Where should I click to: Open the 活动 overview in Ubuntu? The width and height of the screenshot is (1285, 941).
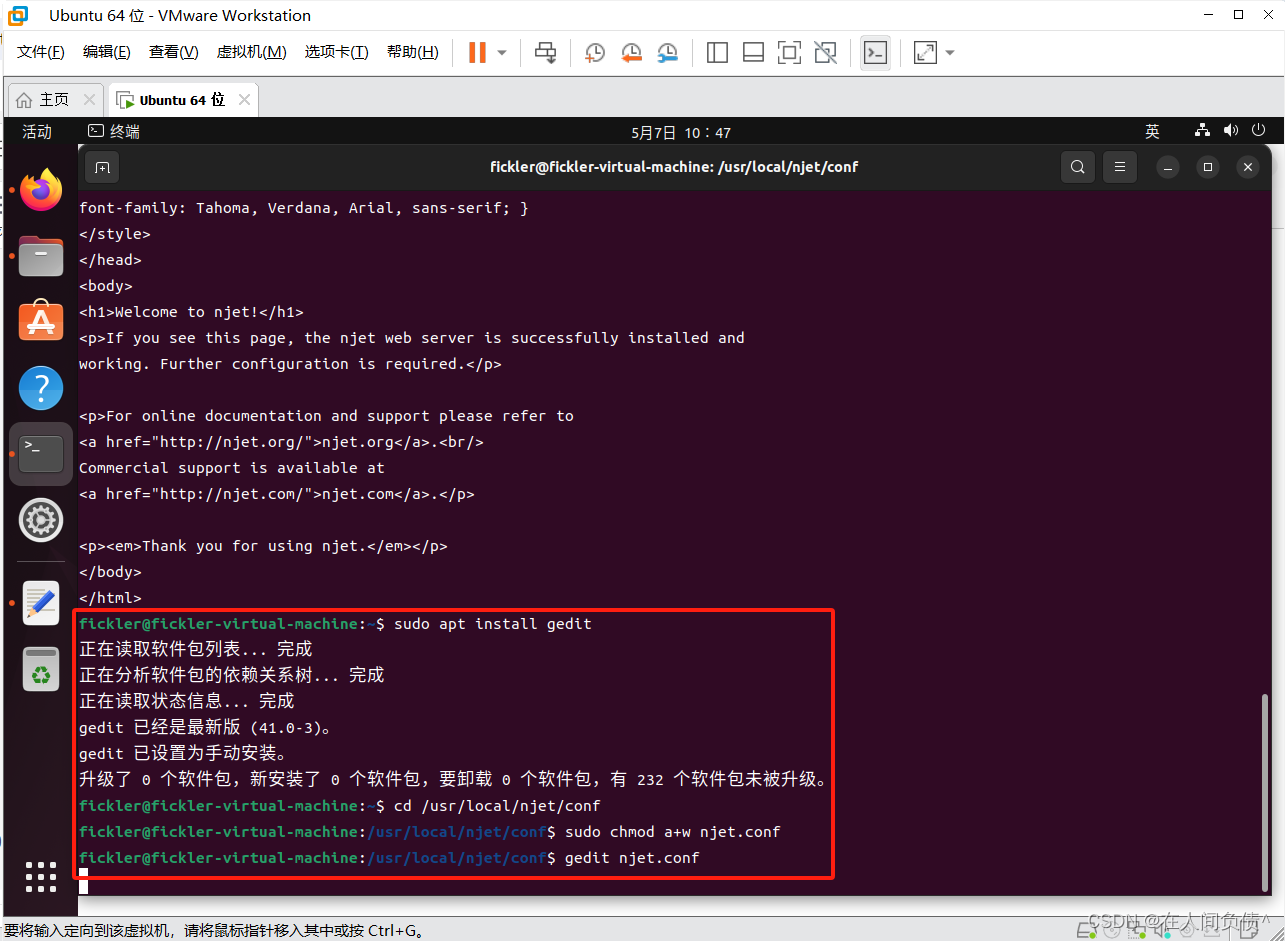coord(37,132)
